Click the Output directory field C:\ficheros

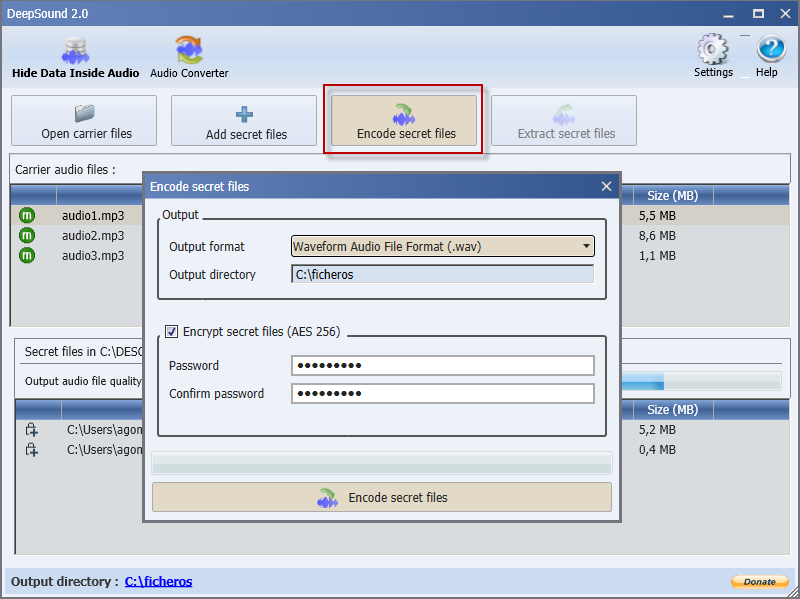click(443, 274)
